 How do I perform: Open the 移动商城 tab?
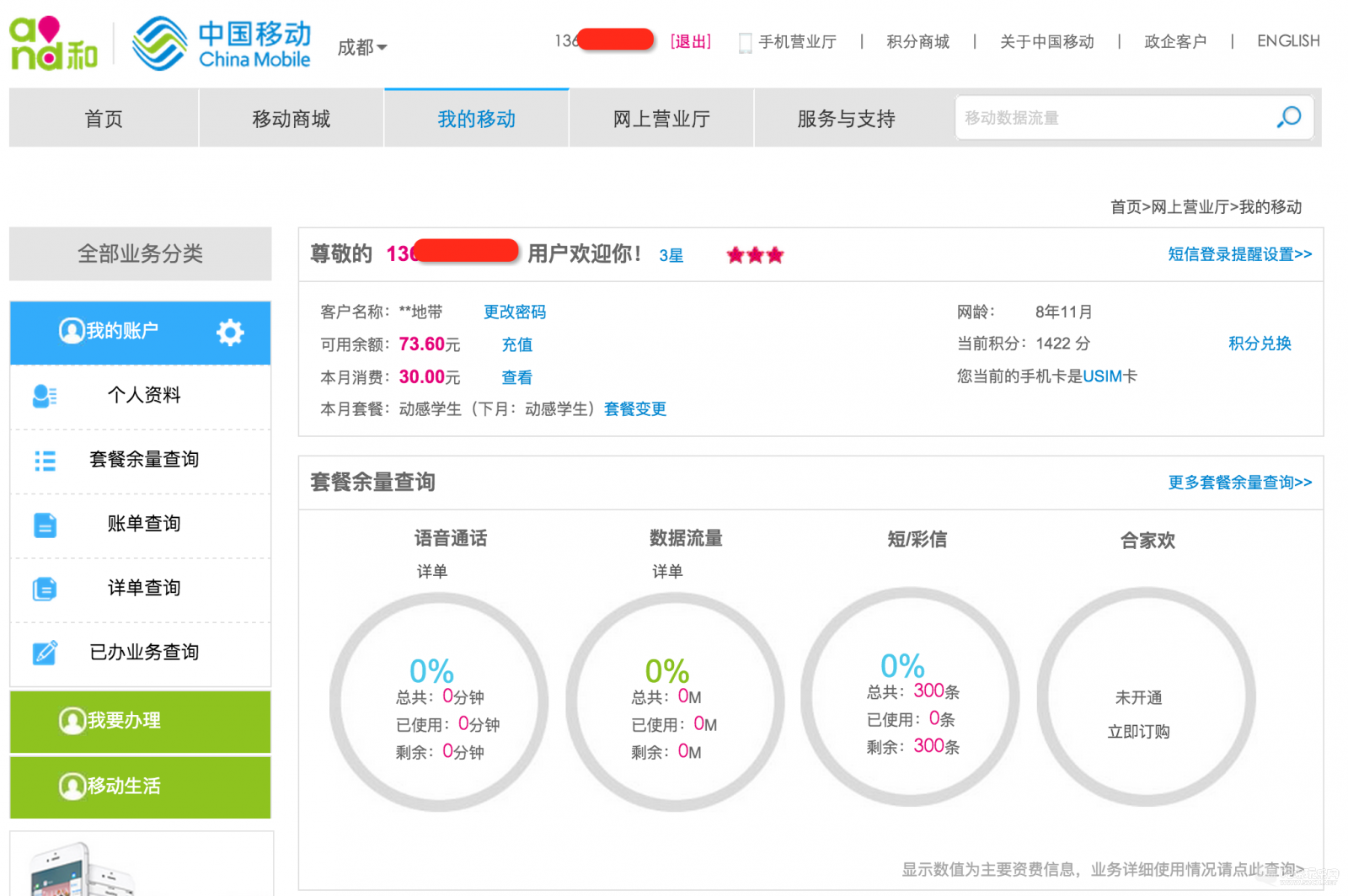point(292,119)
